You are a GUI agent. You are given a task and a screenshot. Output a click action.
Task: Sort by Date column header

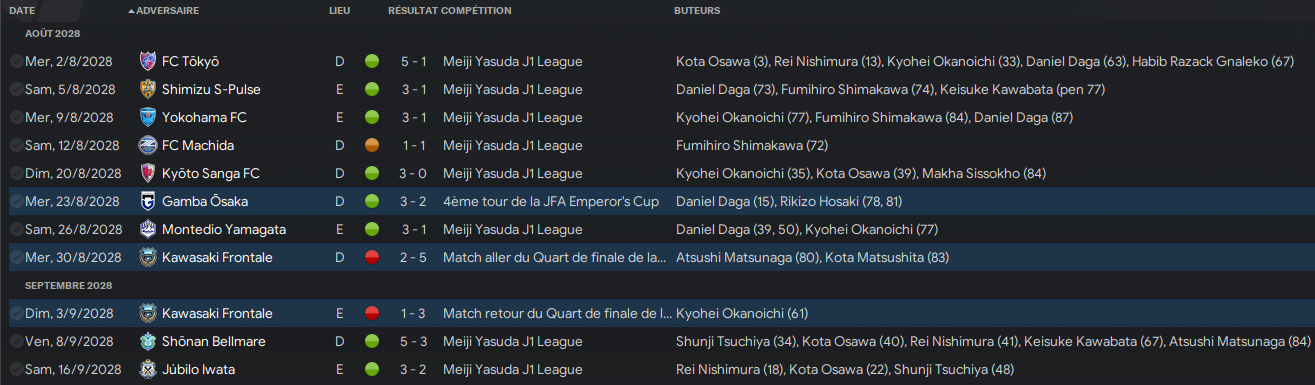(22, 10)
